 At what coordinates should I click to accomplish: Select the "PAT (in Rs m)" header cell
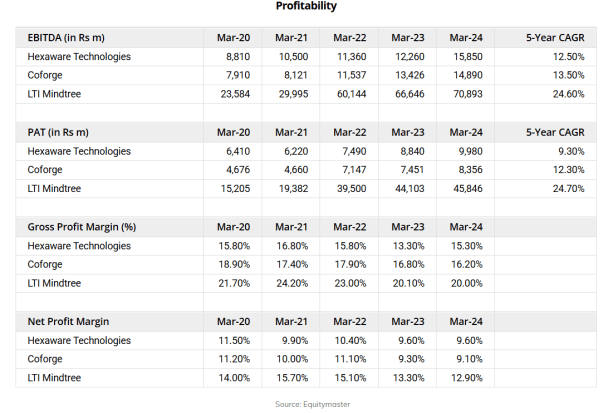(x=58, y=133)
